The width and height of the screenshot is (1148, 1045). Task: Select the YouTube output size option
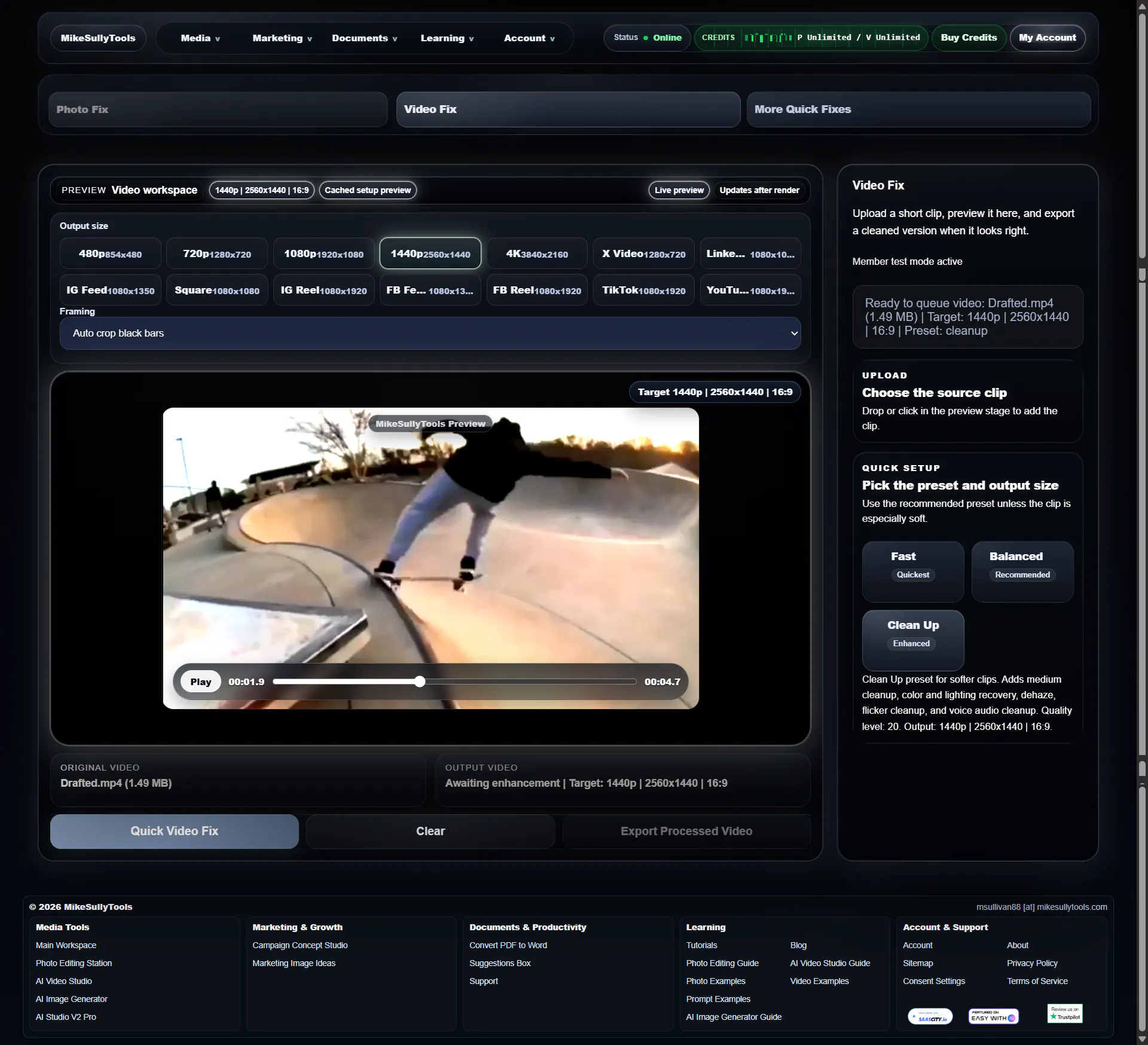pyautogui.click(x=750, y=290)
